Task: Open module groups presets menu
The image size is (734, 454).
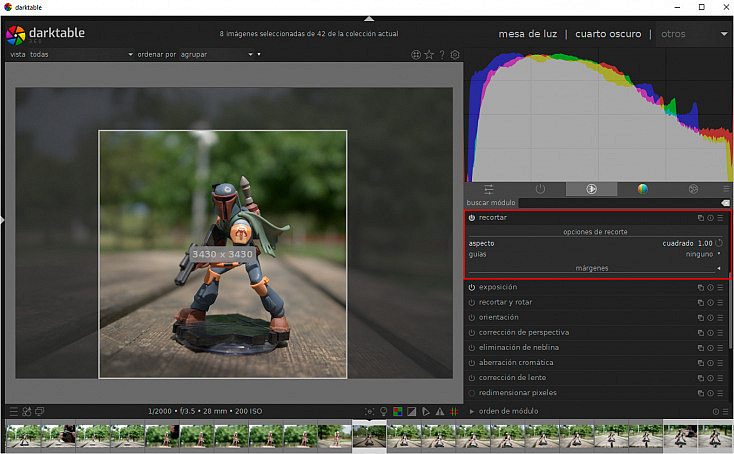Action: (x=726, y=189)
